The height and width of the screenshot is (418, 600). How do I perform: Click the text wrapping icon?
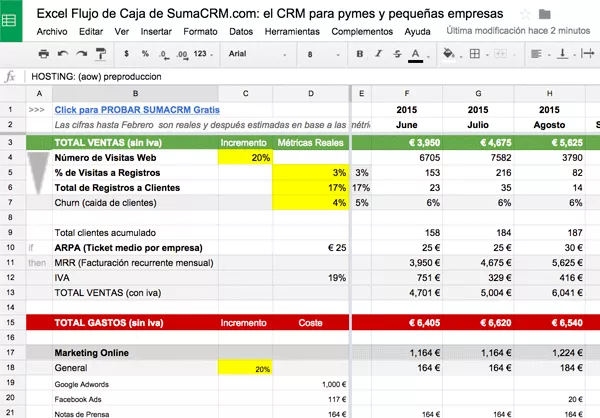[x=587, y=54]
